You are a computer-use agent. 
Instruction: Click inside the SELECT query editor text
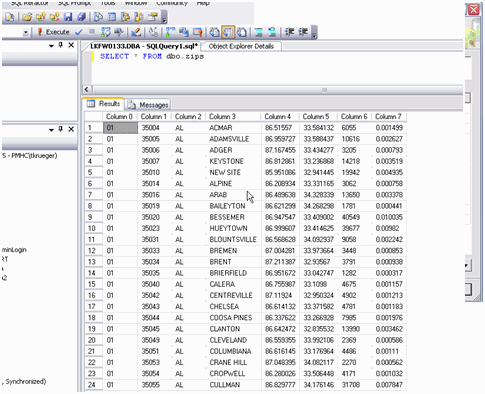click(x=152, y=56)
